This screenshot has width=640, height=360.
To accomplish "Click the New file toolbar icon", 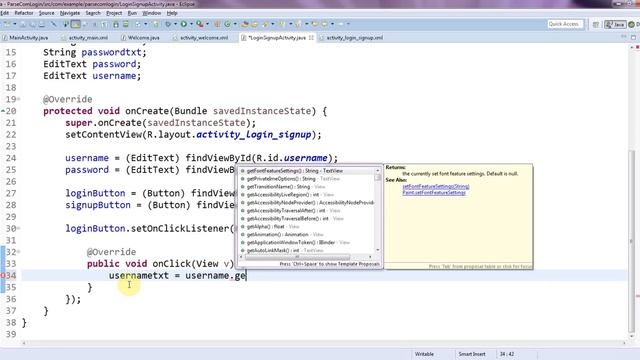I will [x=7, y=24].
